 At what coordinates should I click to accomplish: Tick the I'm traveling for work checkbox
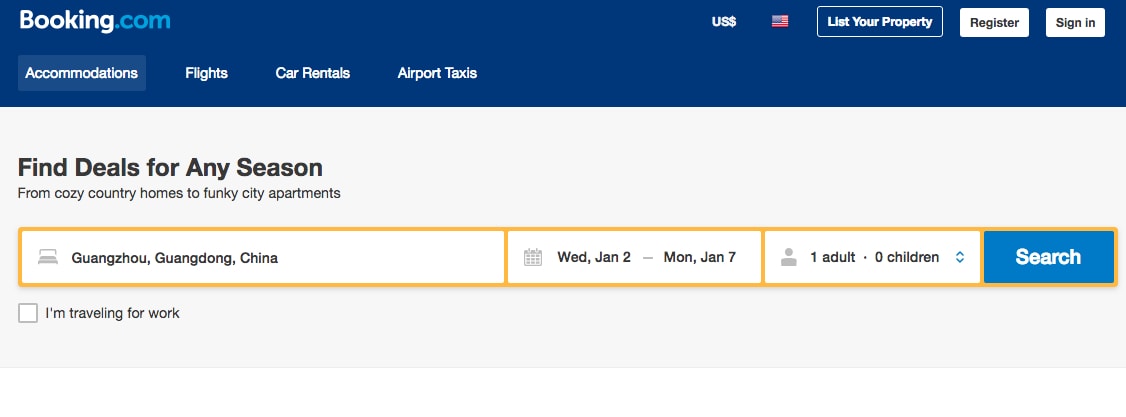click(x=28, y=313)
